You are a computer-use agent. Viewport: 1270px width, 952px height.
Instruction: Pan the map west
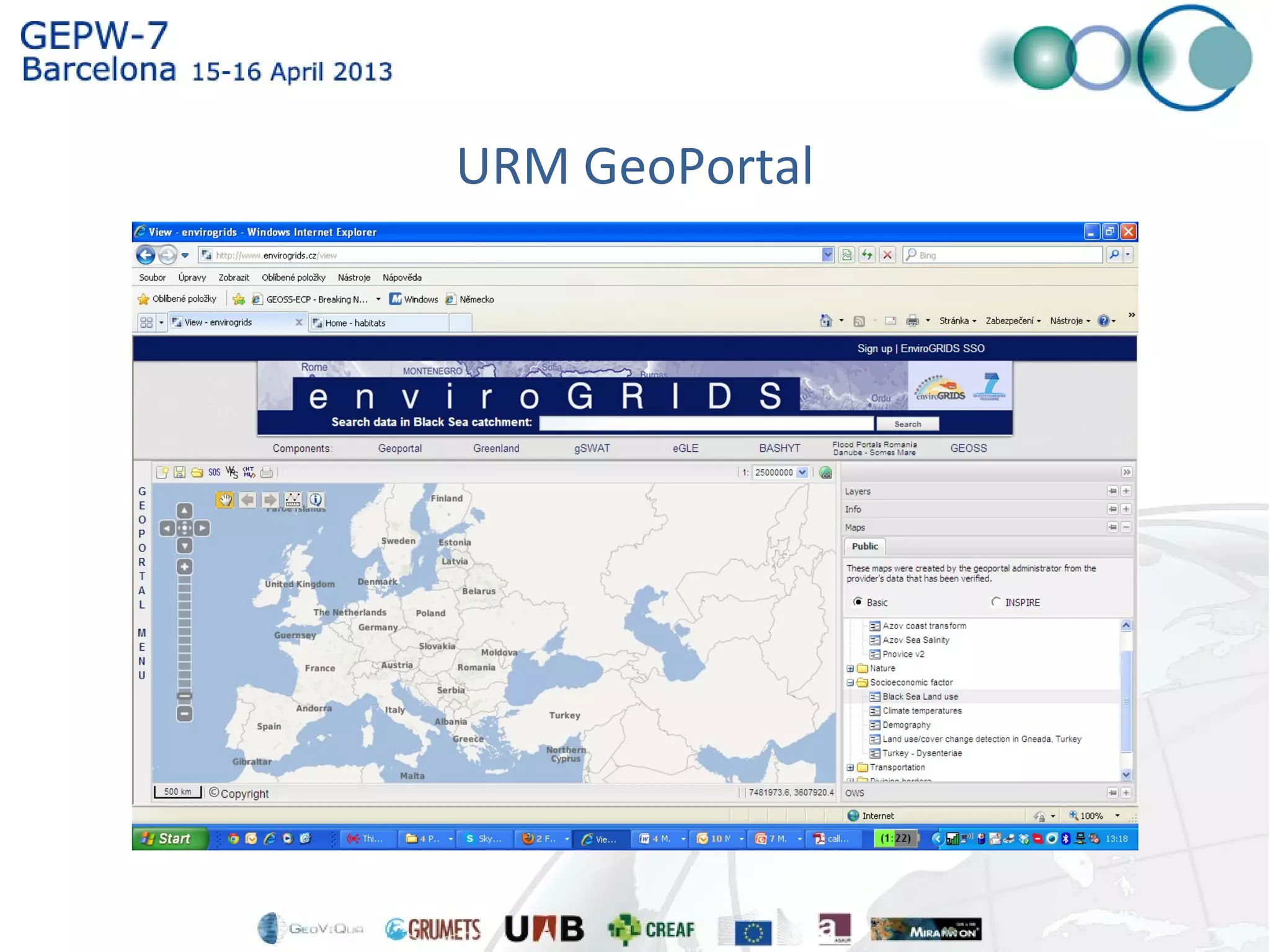click(167, 528)
